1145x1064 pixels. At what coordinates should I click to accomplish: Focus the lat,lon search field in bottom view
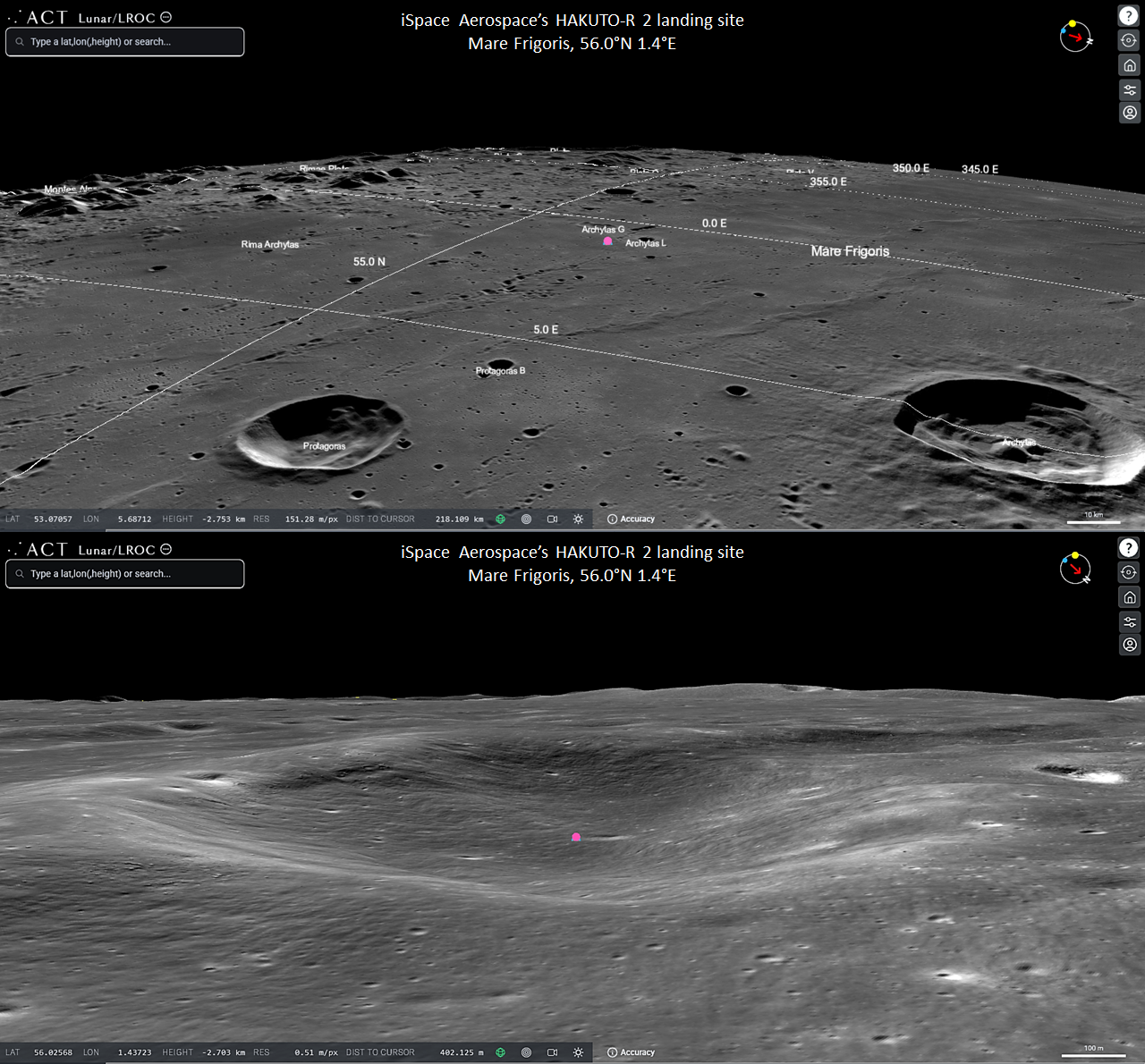pyautogui.click(x=125, y=574)
